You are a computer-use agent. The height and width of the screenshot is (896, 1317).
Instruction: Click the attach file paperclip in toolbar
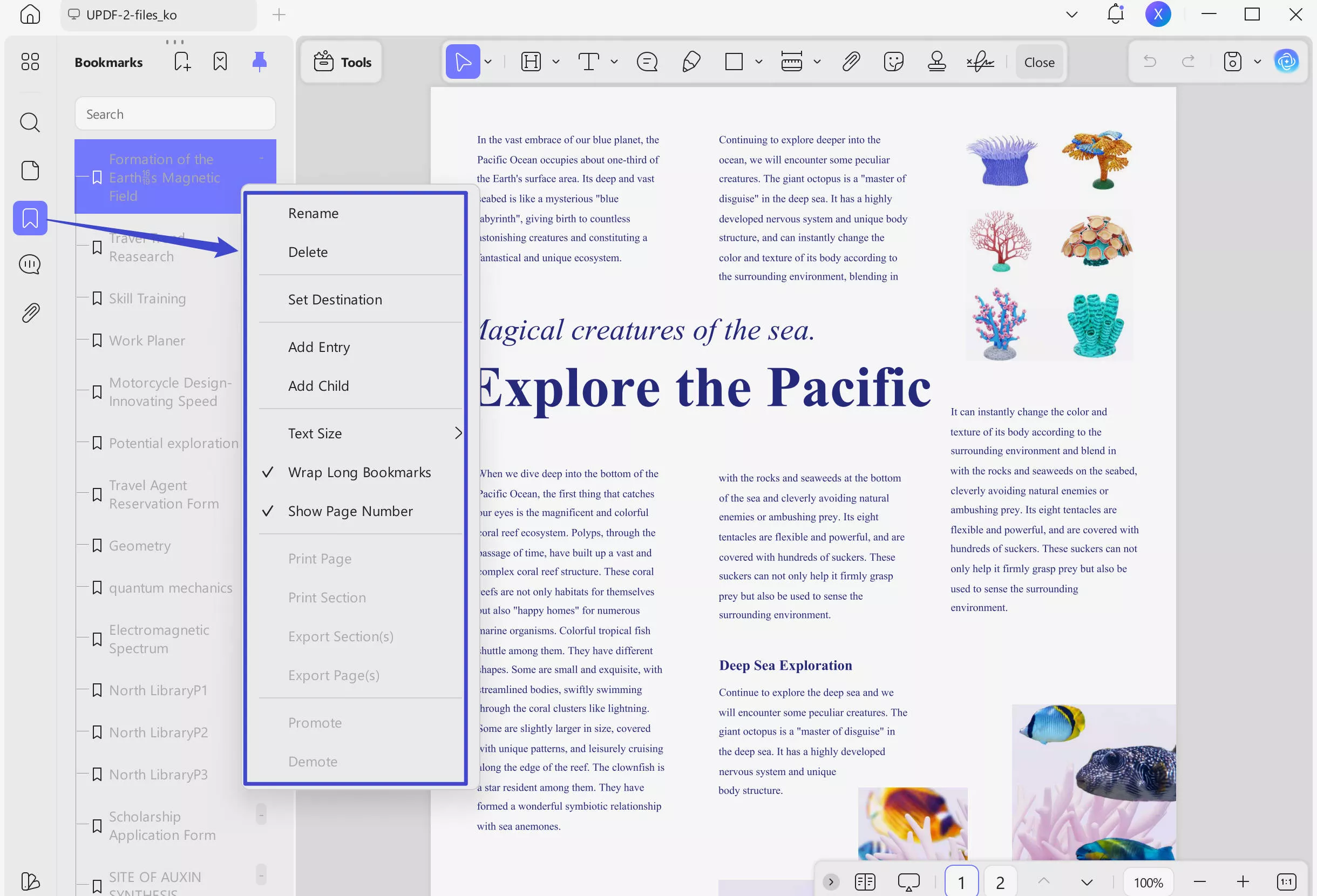point(851,61)
